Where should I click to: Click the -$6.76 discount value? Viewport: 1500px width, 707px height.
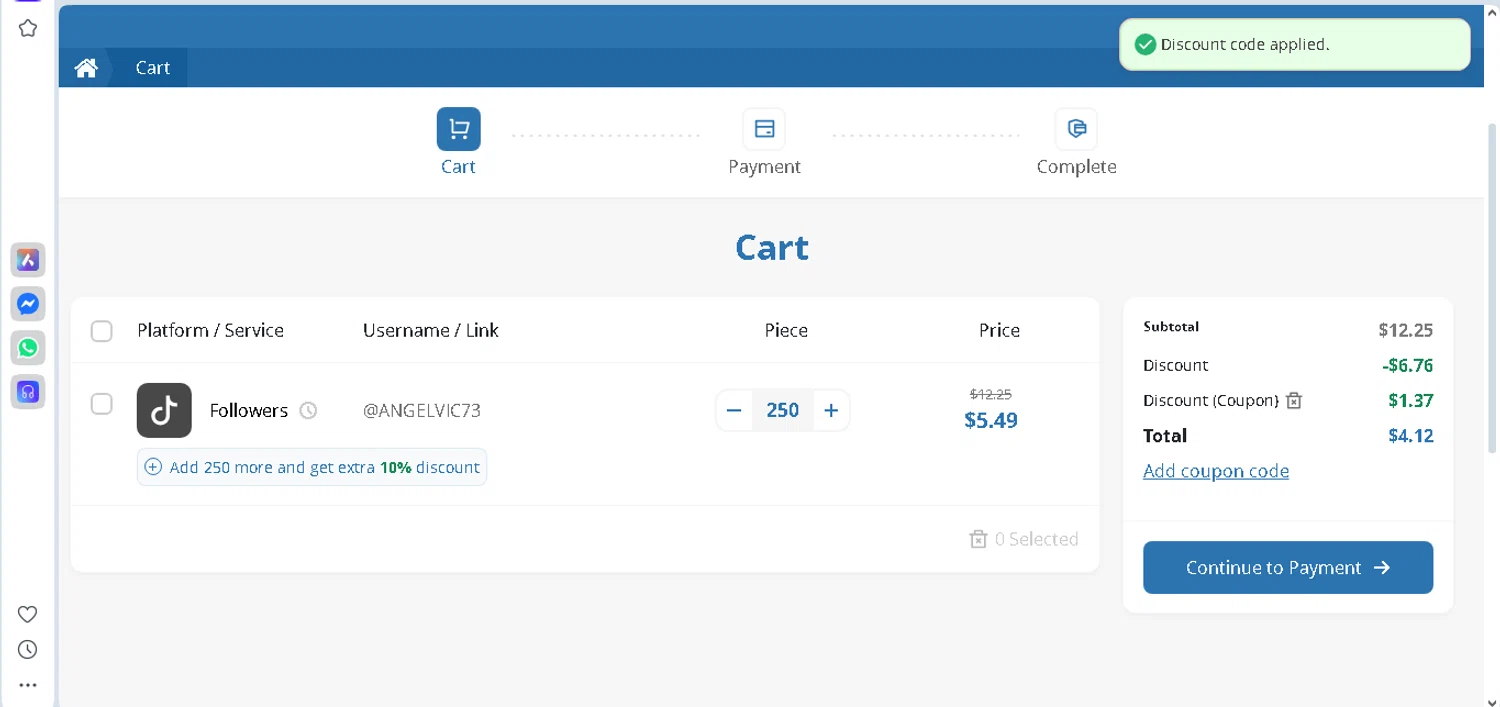1408,366
